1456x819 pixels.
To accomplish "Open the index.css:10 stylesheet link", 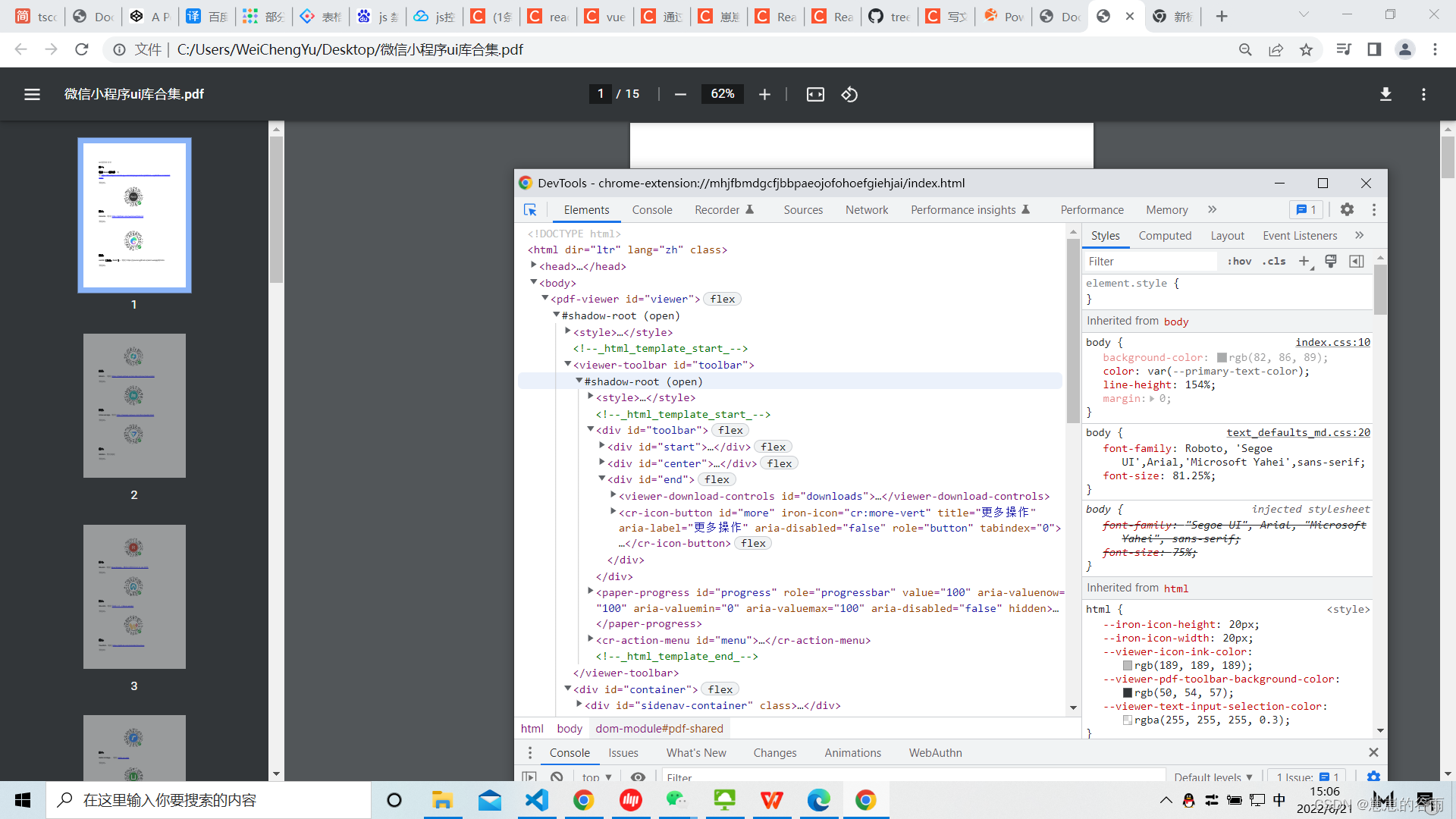I will click(x=1332, y=342).
